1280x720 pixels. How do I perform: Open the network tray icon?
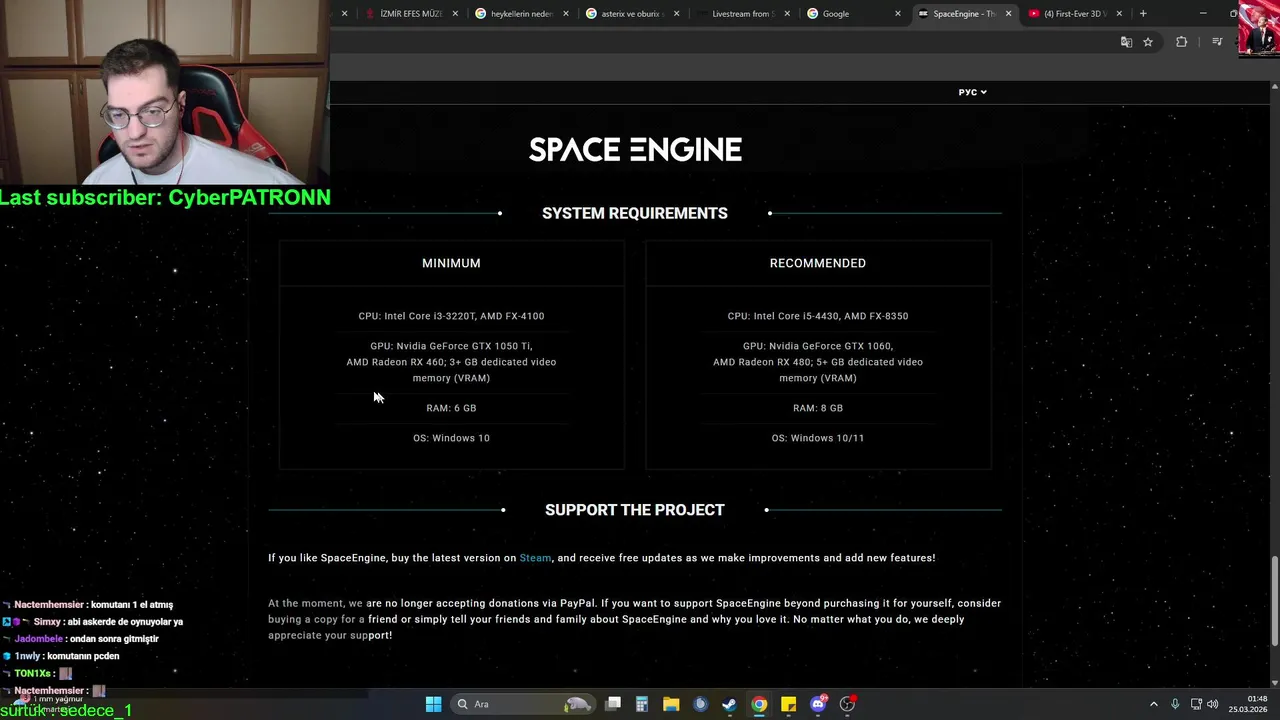pos(1196,704)
